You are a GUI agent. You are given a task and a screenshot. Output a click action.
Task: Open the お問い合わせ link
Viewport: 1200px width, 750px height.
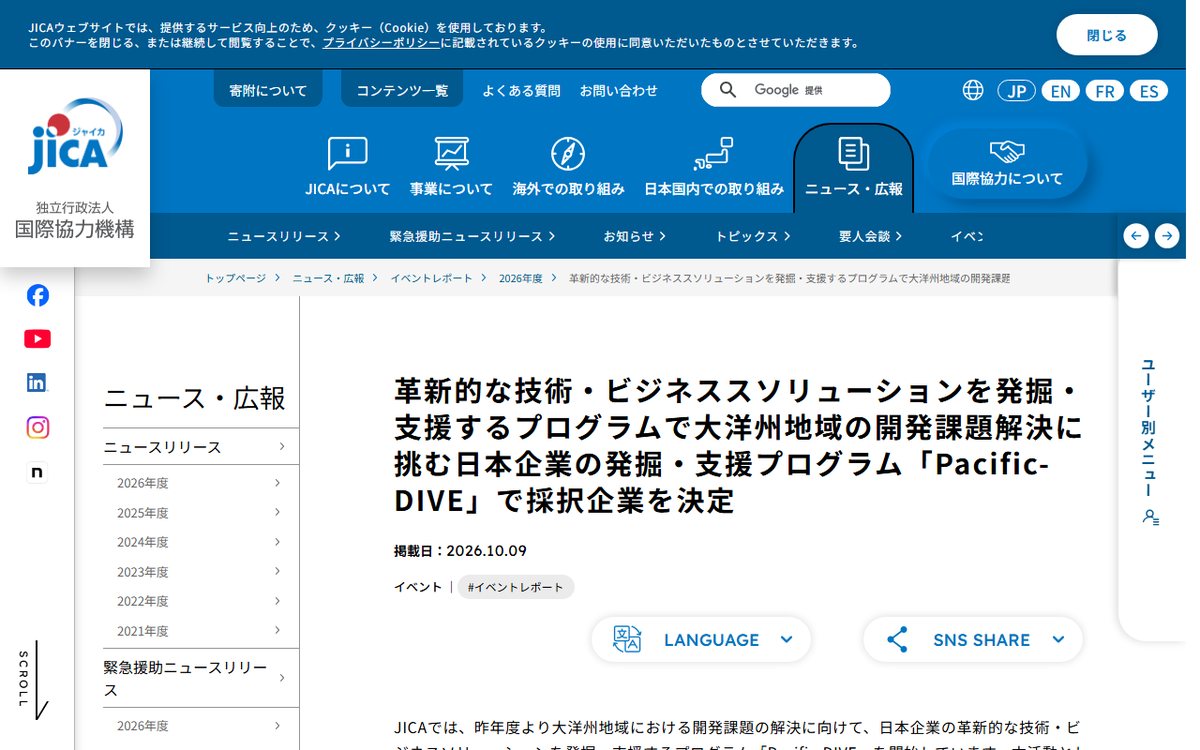tap(619, 90)
